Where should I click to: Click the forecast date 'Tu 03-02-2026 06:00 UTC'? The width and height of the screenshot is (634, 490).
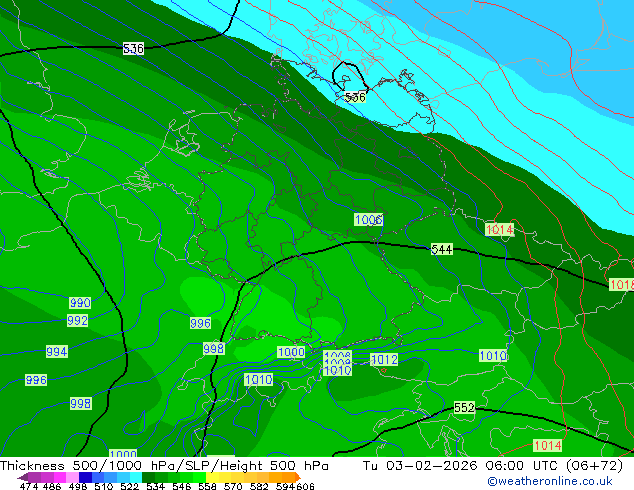[x=462, y=466]
